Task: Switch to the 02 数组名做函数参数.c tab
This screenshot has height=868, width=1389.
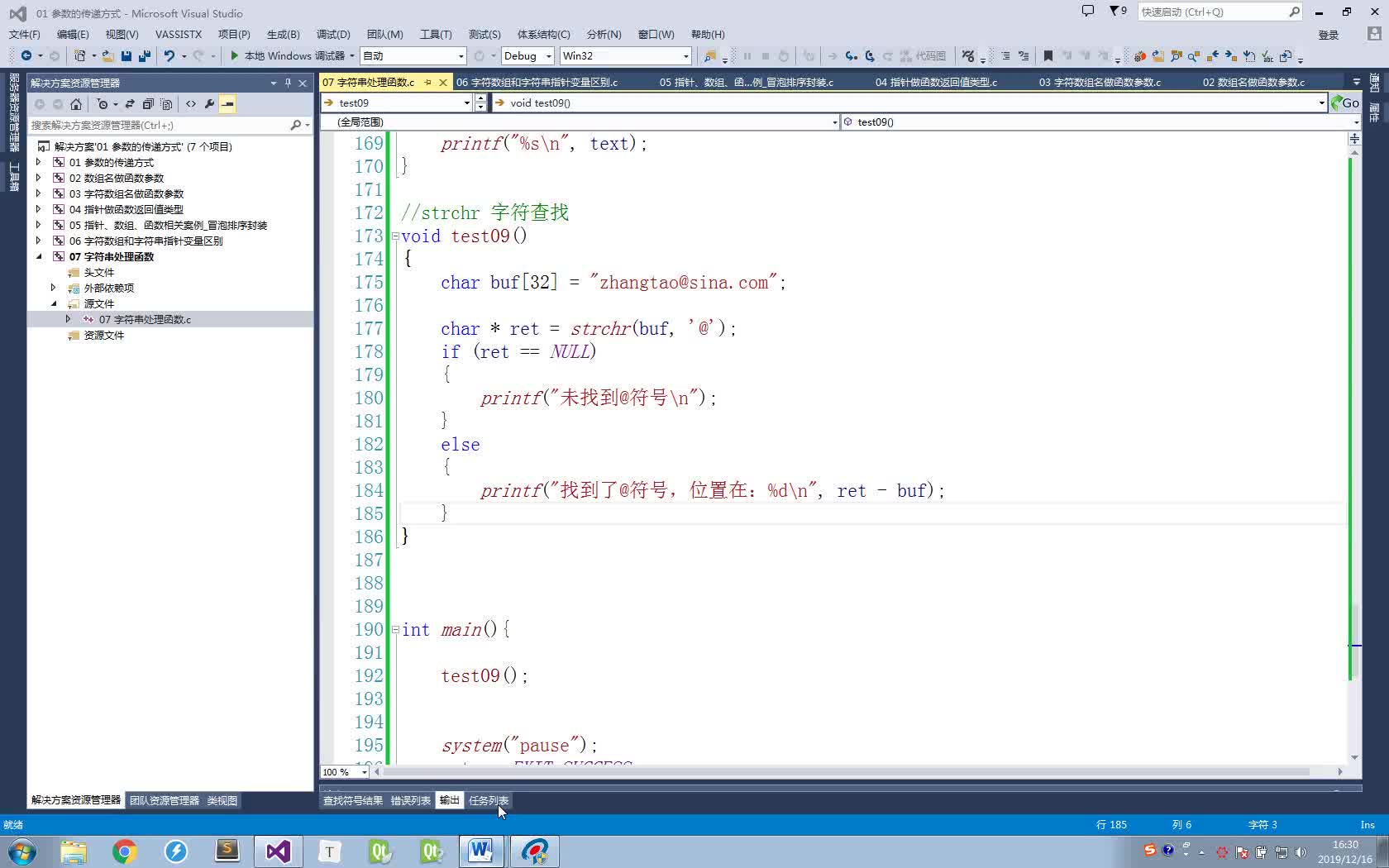Action: (x=1253, y=82)
